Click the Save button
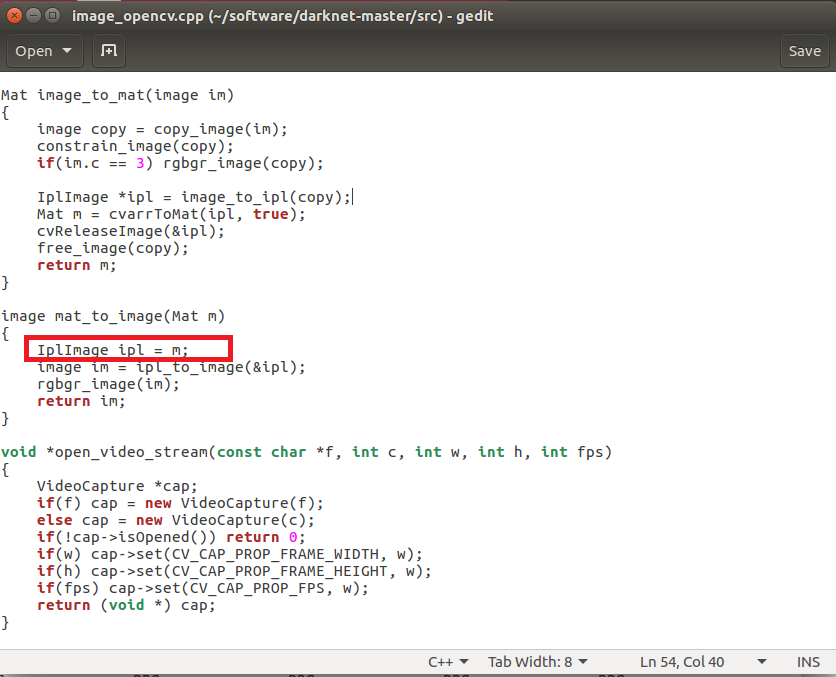This screenshot has width=836, height=677. pyautogui.click(x=804, y=50)
